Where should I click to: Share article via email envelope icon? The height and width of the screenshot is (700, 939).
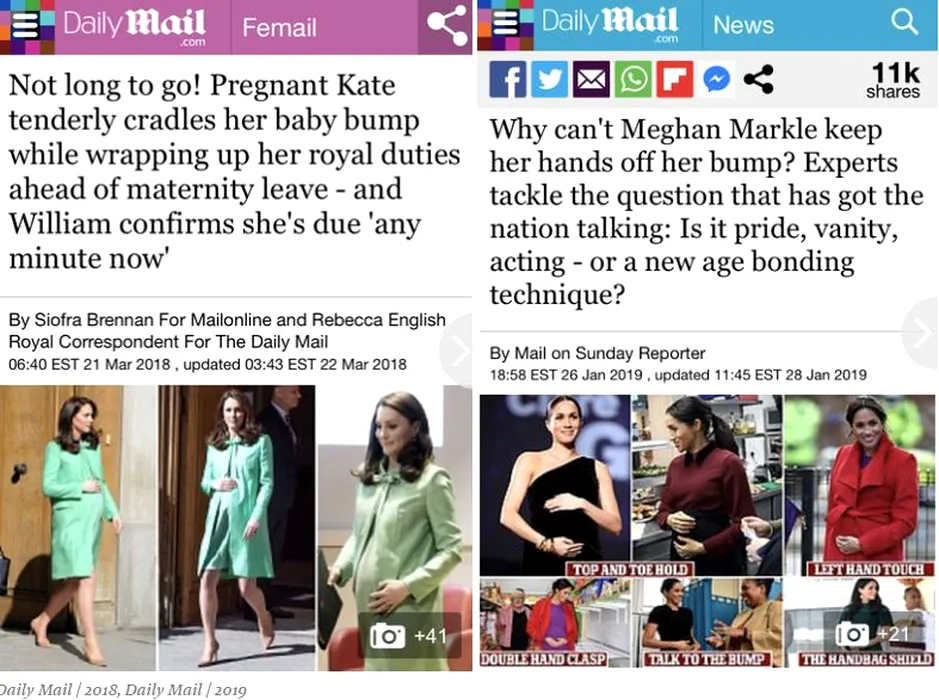click(x=591, y=78)
